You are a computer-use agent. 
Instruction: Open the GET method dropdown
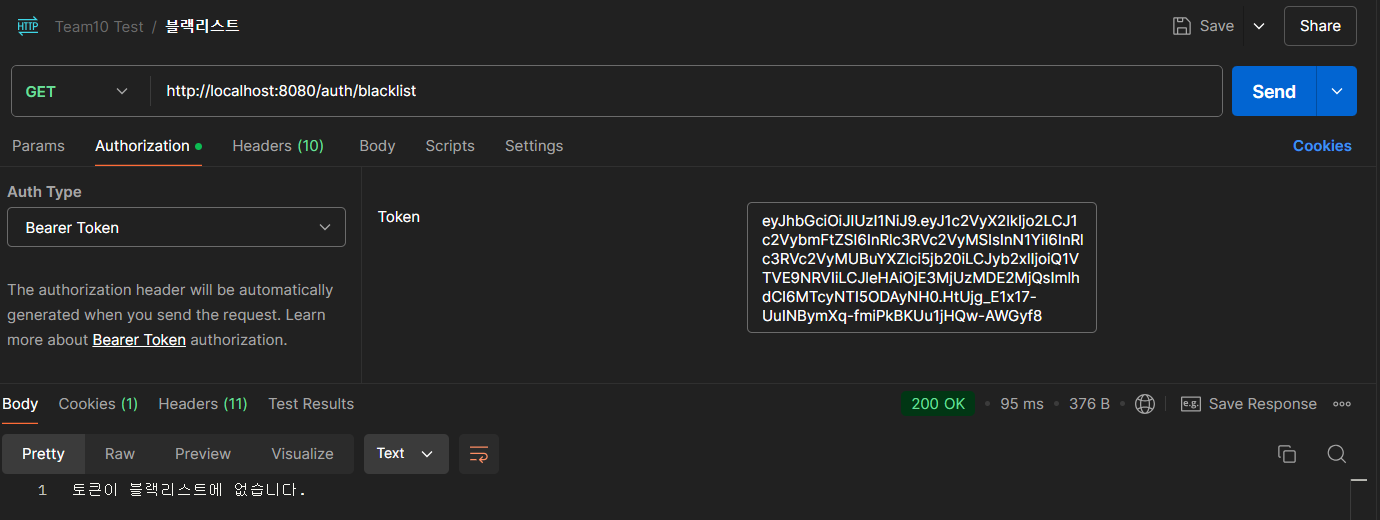pyautogui.click(x=77, y=91)
